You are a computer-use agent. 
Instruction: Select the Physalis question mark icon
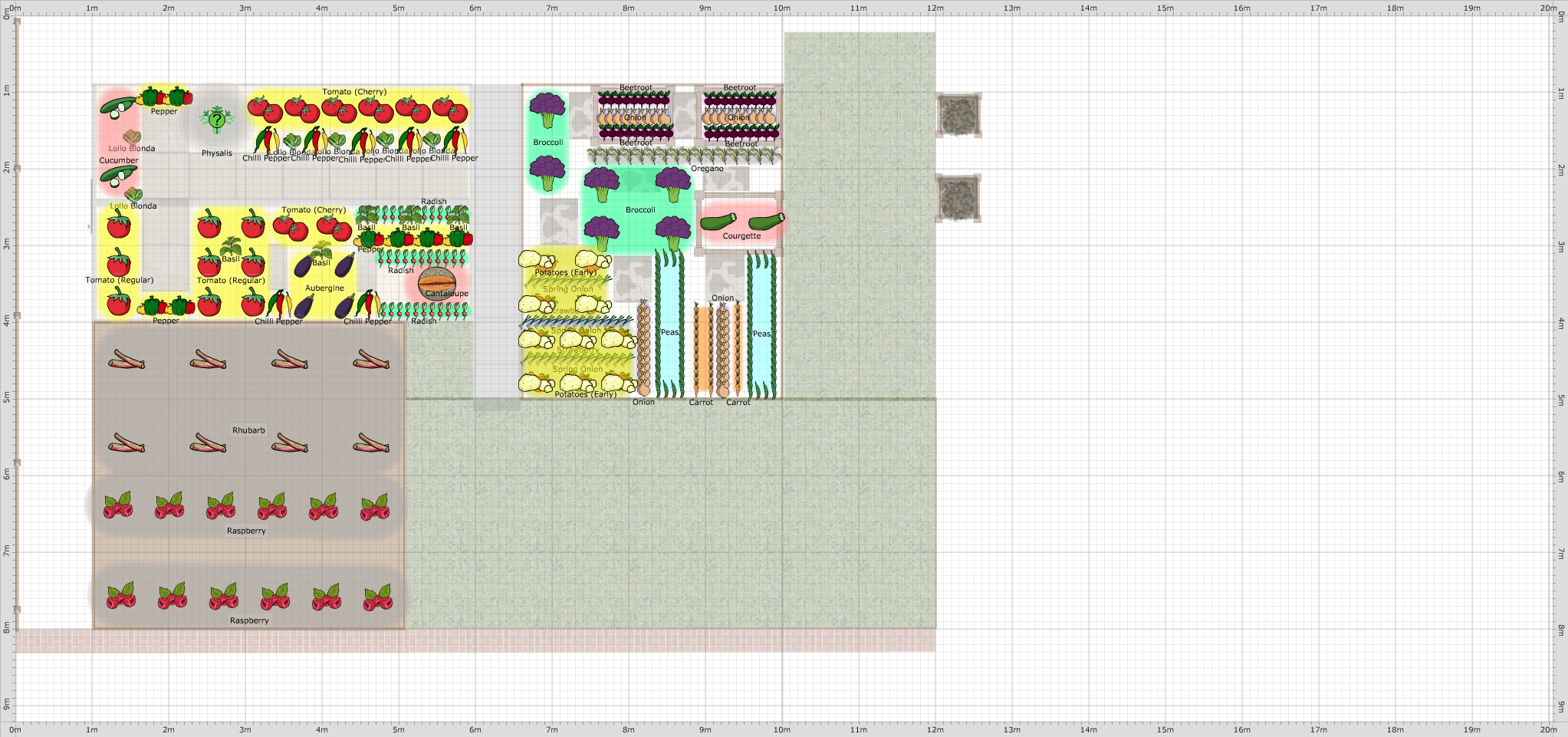pyautogui.click(x=215, y=120)
